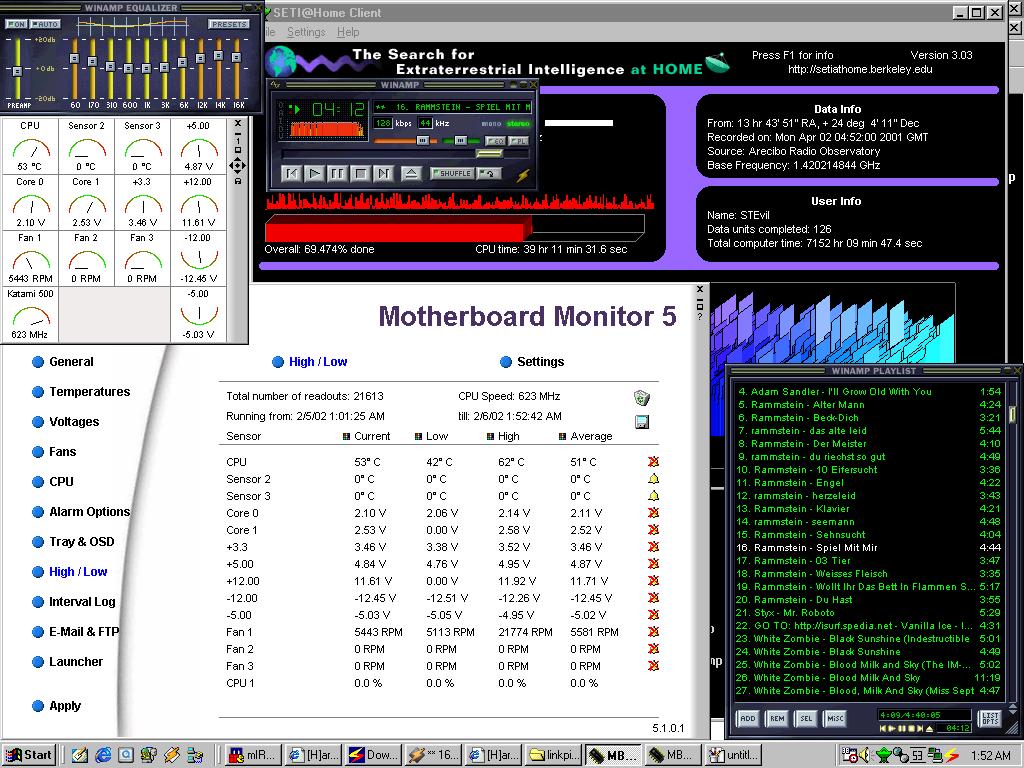
Task: Select playlist track Rammstein - Engel
Action: [x=868, y=483]
